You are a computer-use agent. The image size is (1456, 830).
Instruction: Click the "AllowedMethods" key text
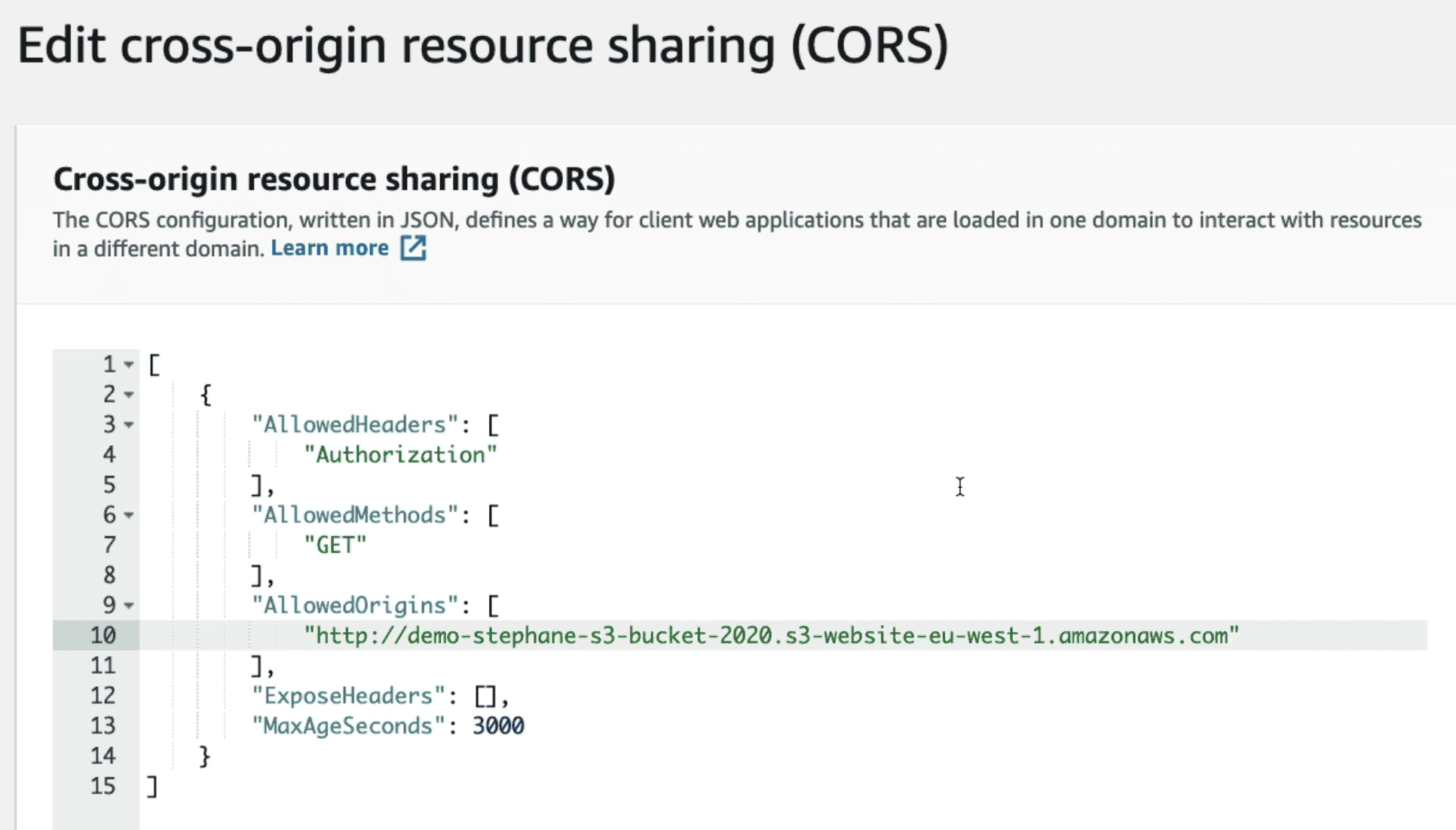355,515
